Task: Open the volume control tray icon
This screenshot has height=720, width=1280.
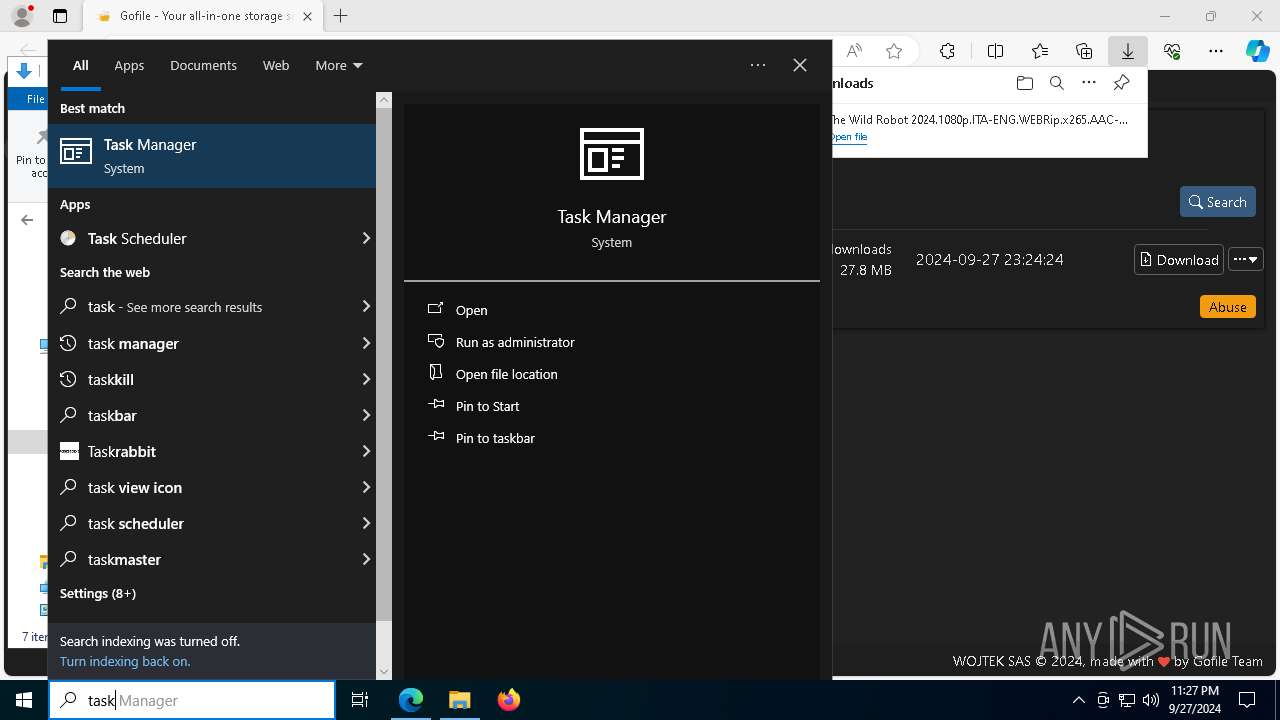Action: (x=1151, y=700)
